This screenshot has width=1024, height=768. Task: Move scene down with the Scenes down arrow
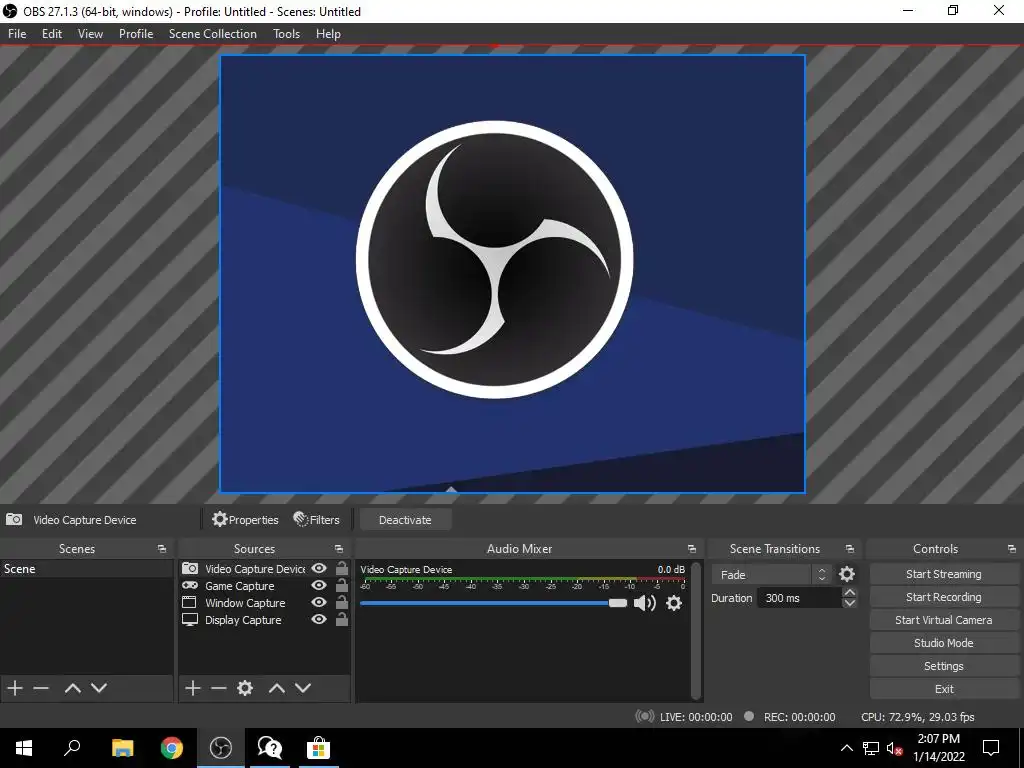tap(99, 688)
